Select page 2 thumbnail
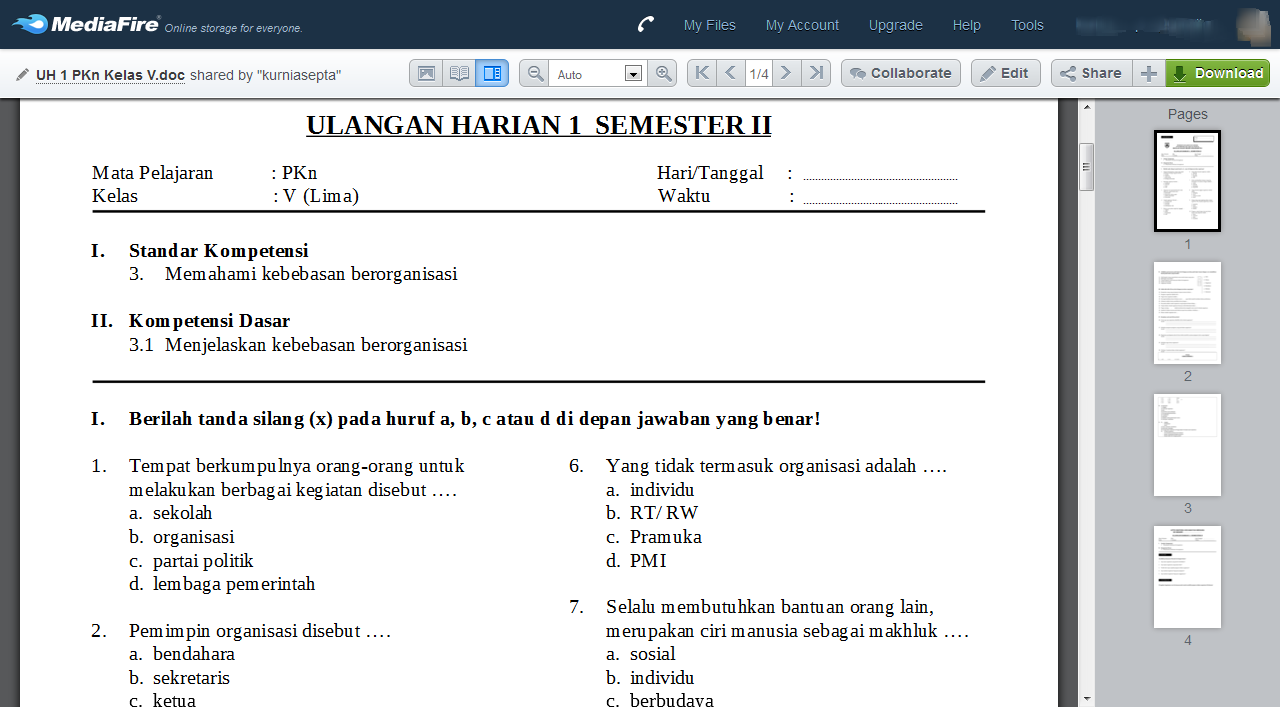 1187,313
